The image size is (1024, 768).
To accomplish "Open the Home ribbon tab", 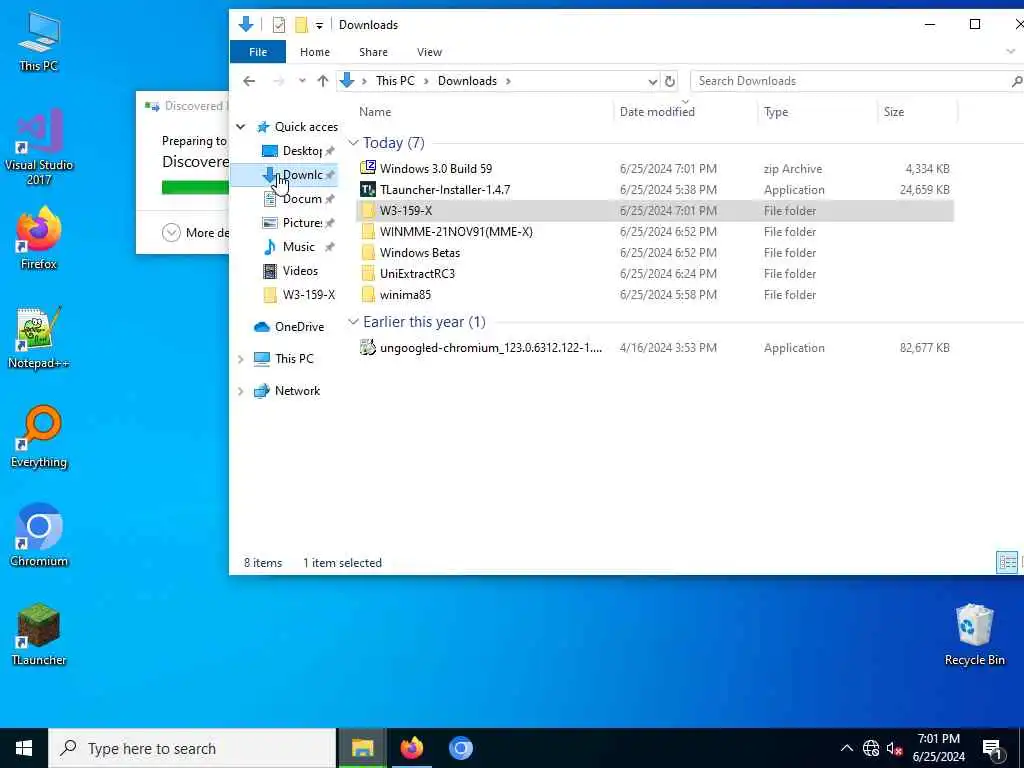I will pos(315,52).
